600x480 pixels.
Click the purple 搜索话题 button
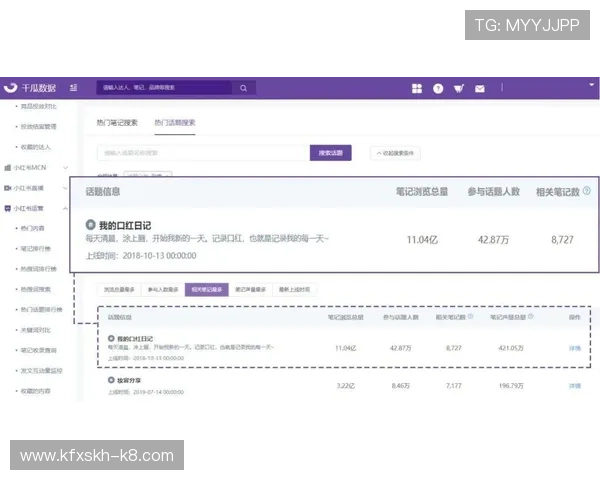[x=331, y=153]
